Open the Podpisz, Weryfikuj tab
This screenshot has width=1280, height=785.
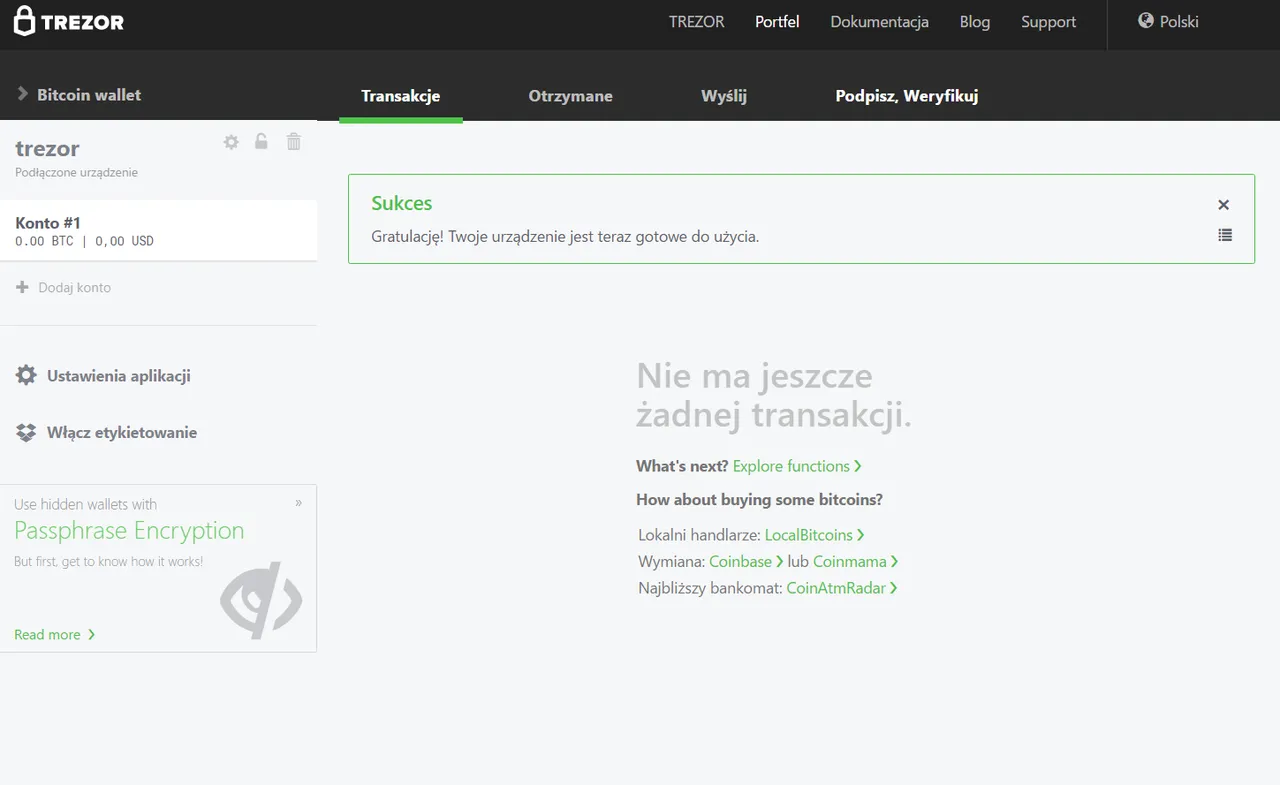tap(907, 96)
